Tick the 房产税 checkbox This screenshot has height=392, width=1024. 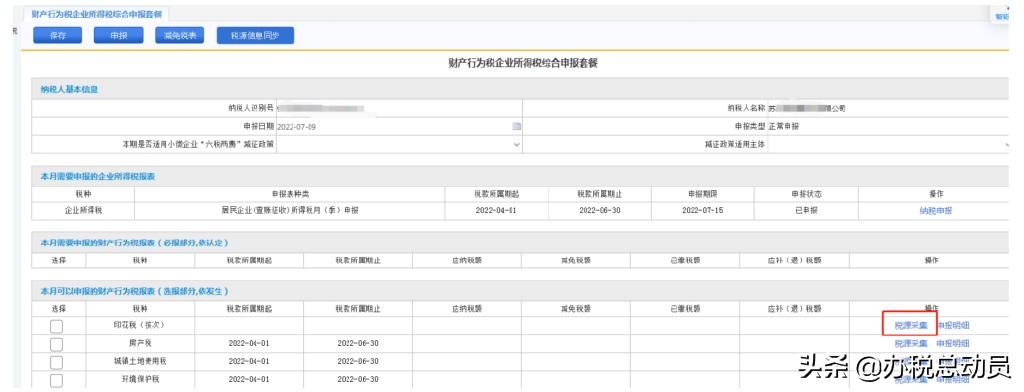pos(57,344)
